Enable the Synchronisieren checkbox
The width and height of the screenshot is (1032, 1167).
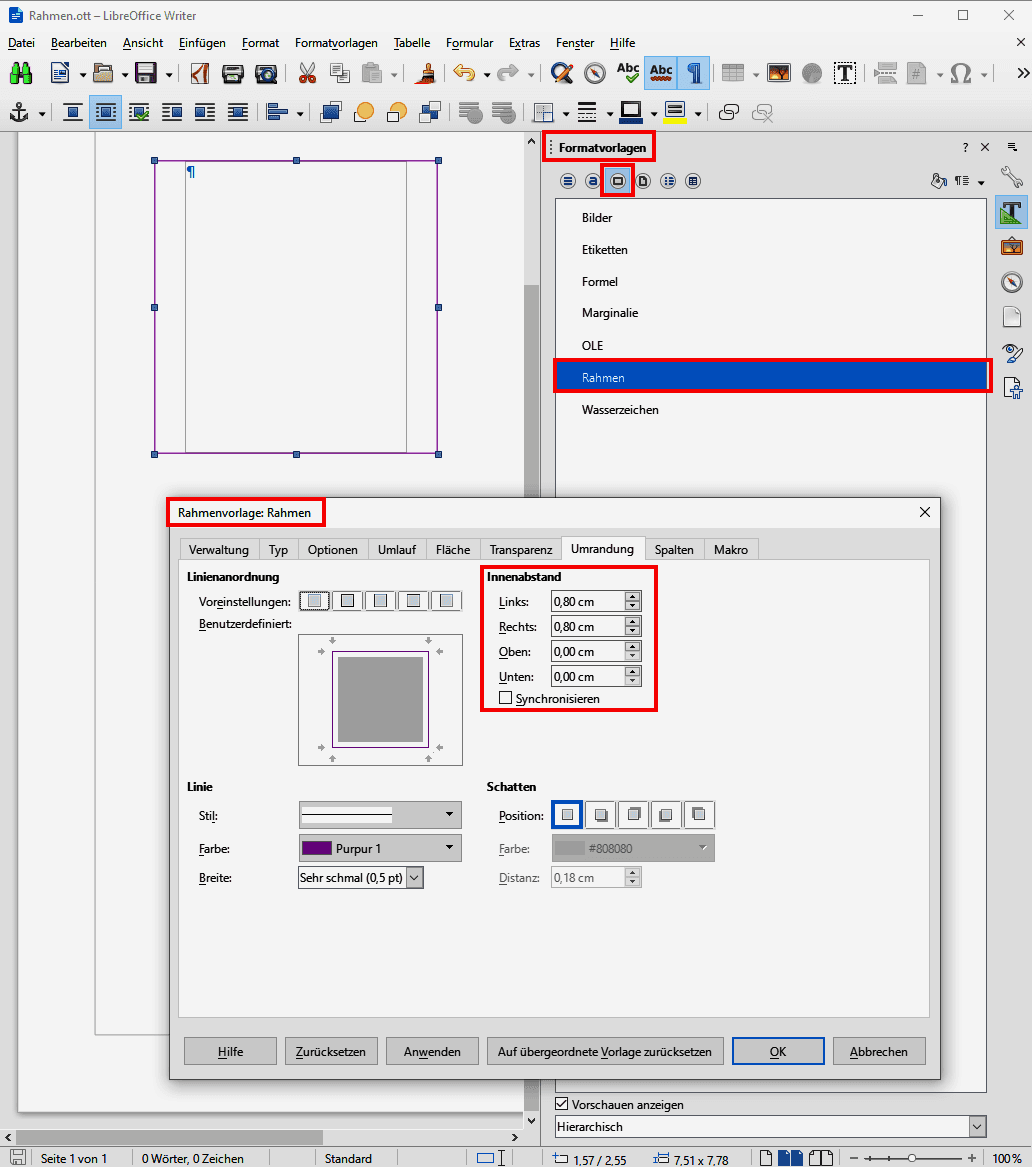click(x=506, y=698)
